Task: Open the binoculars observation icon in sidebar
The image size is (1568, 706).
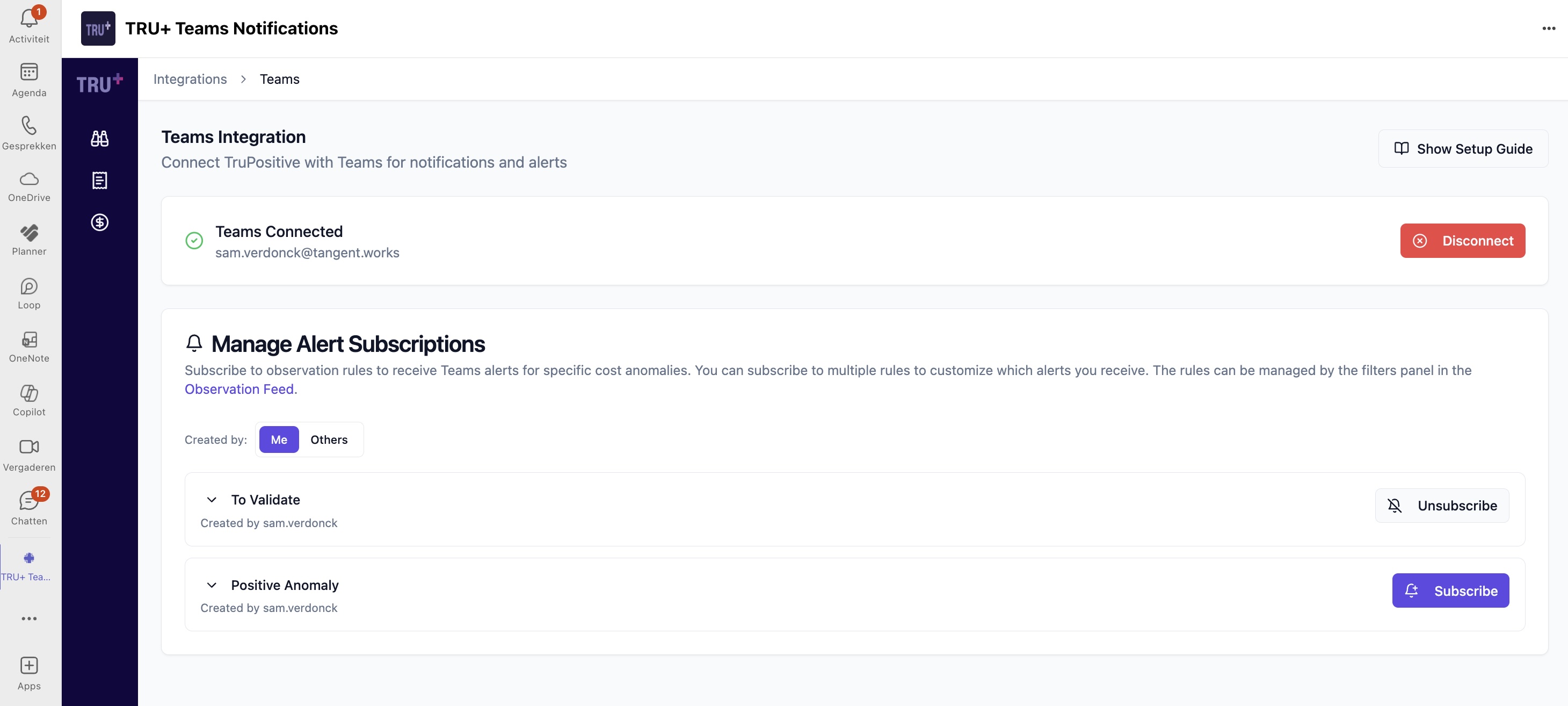Action: click(100, 138)
